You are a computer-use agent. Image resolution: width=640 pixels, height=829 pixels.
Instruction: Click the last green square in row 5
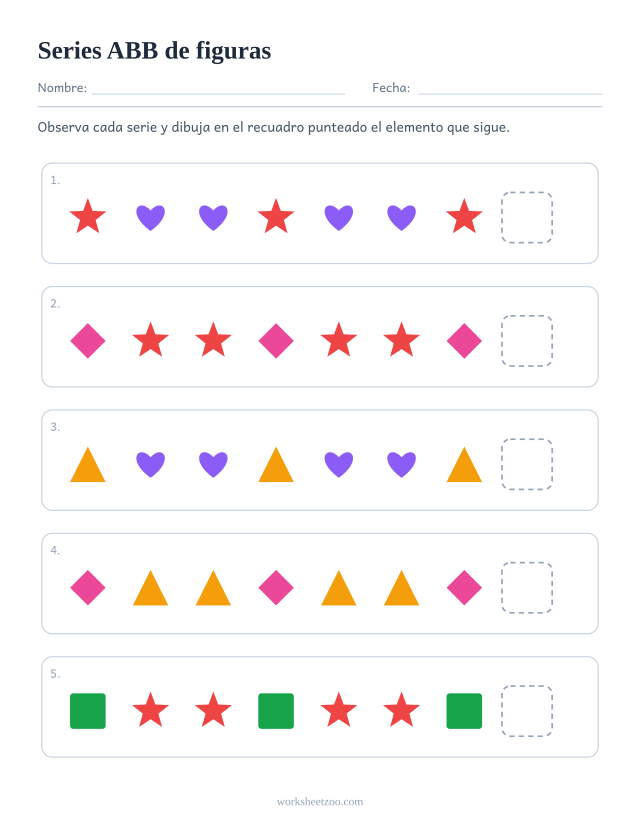464,711
